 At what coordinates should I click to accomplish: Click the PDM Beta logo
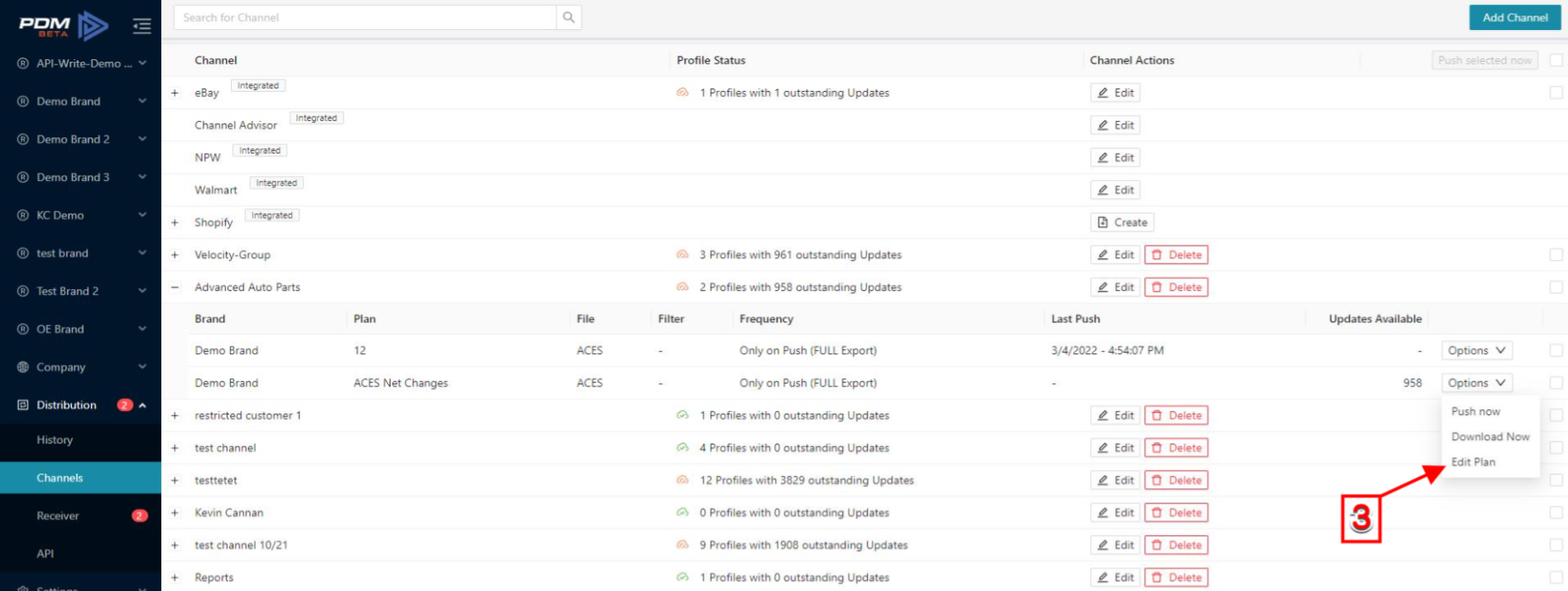64,26
